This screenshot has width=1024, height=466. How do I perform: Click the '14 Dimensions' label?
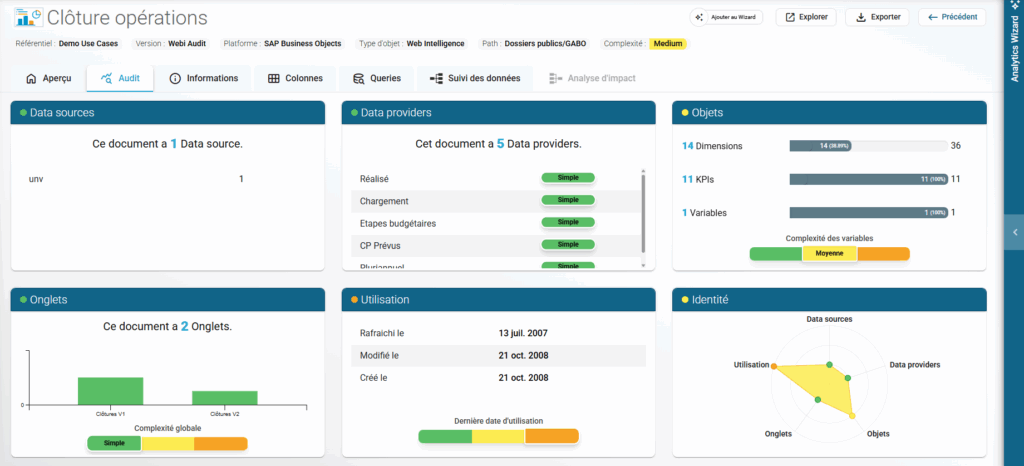click(x=712, y=146)
